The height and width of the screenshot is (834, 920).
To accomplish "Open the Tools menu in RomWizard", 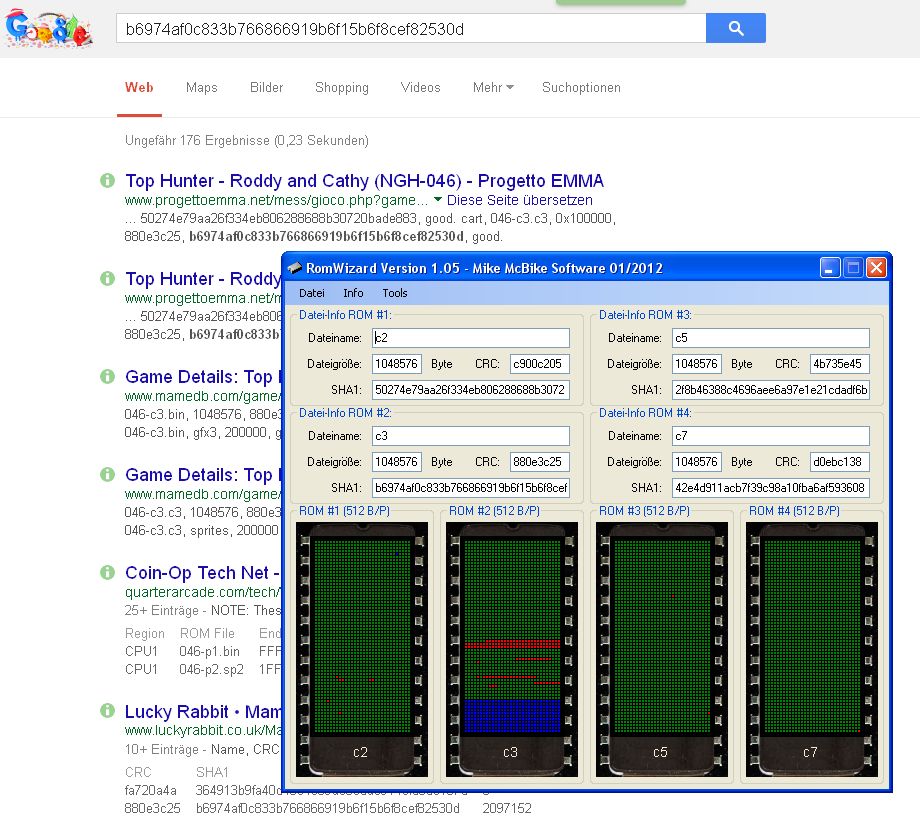I will pyautogui.click(x=395, y=293).
